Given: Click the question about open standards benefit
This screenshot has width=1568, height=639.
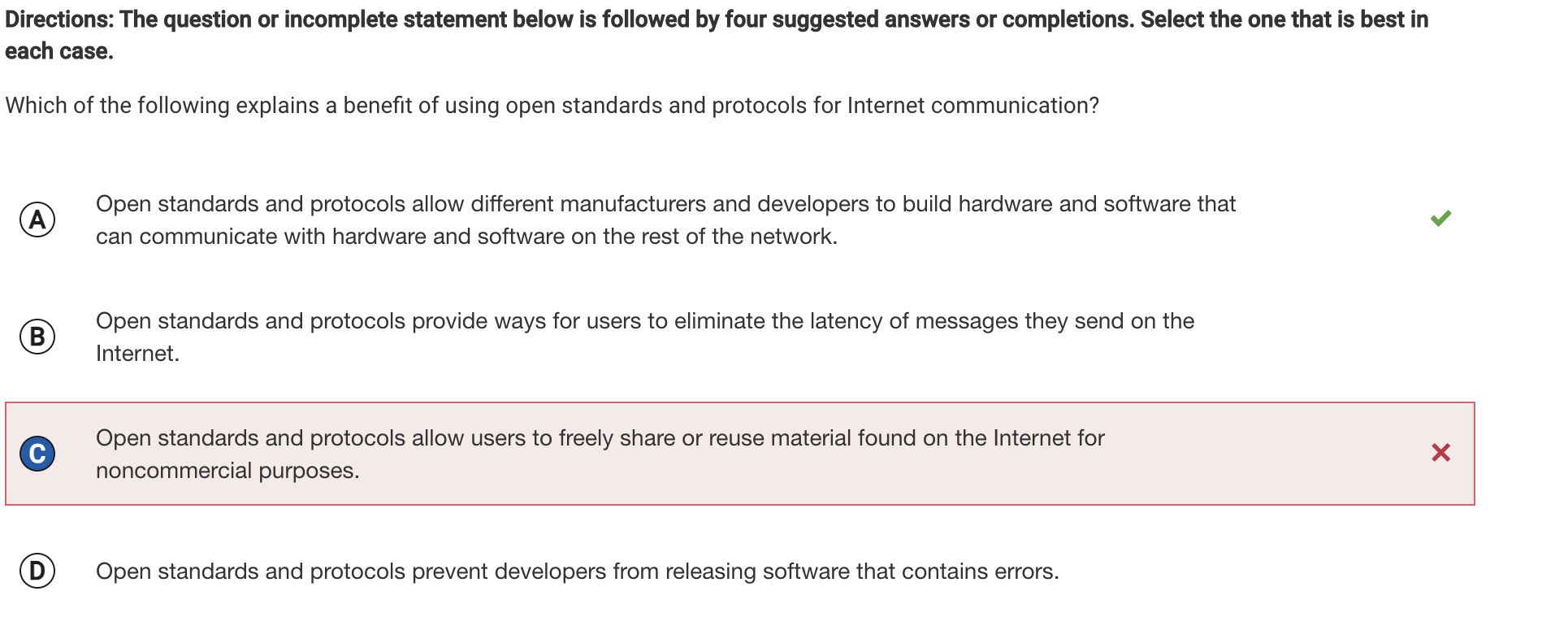Looking at the screenshot, I should coord(552,106).
